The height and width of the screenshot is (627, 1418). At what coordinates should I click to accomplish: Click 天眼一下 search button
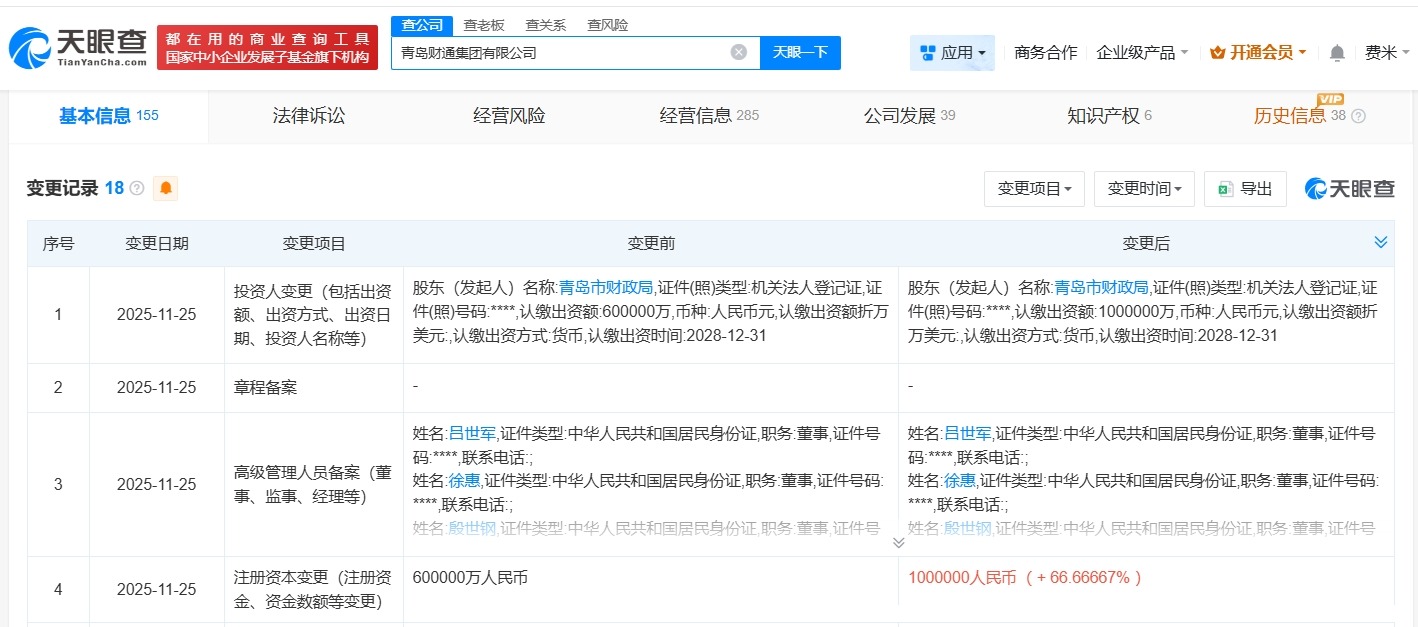[800, 52]
